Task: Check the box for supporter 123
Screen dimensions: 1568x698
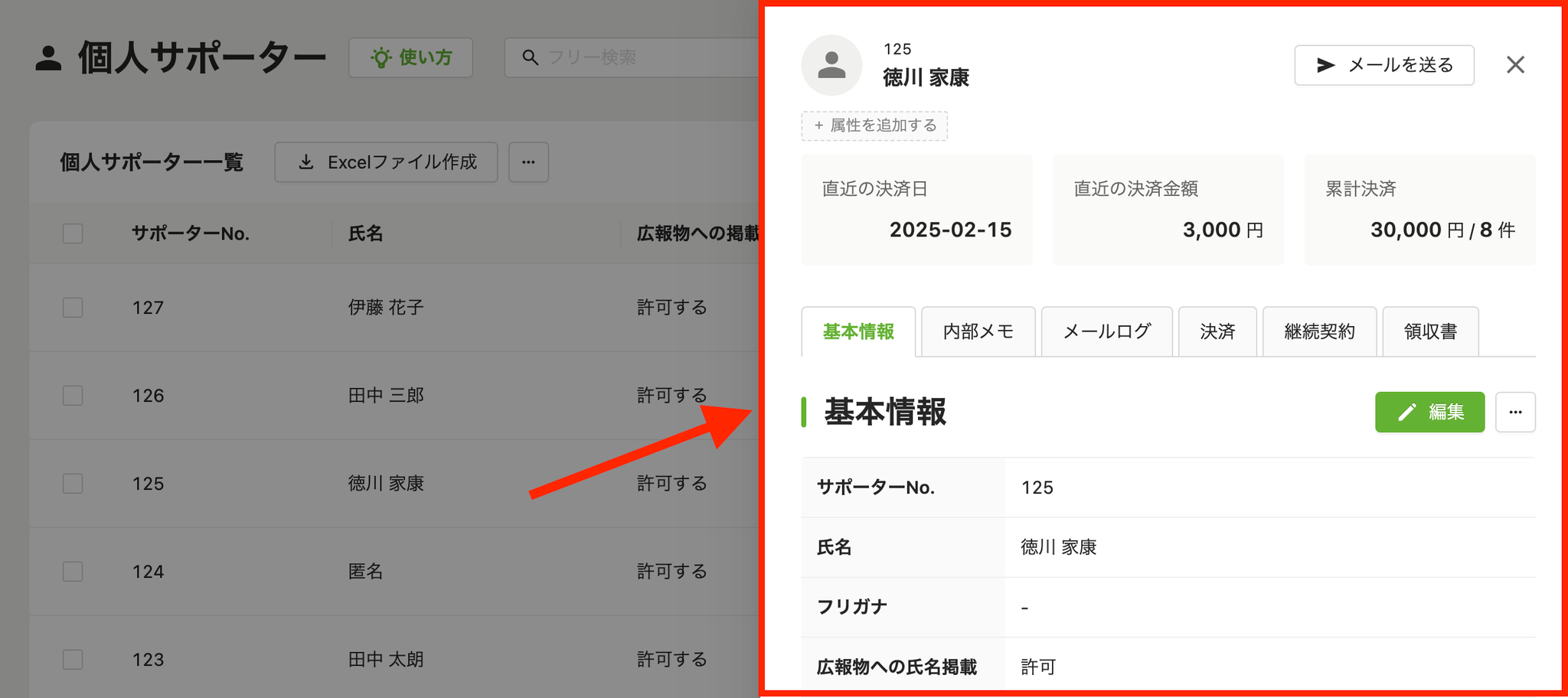Action: tap(73, 660)
